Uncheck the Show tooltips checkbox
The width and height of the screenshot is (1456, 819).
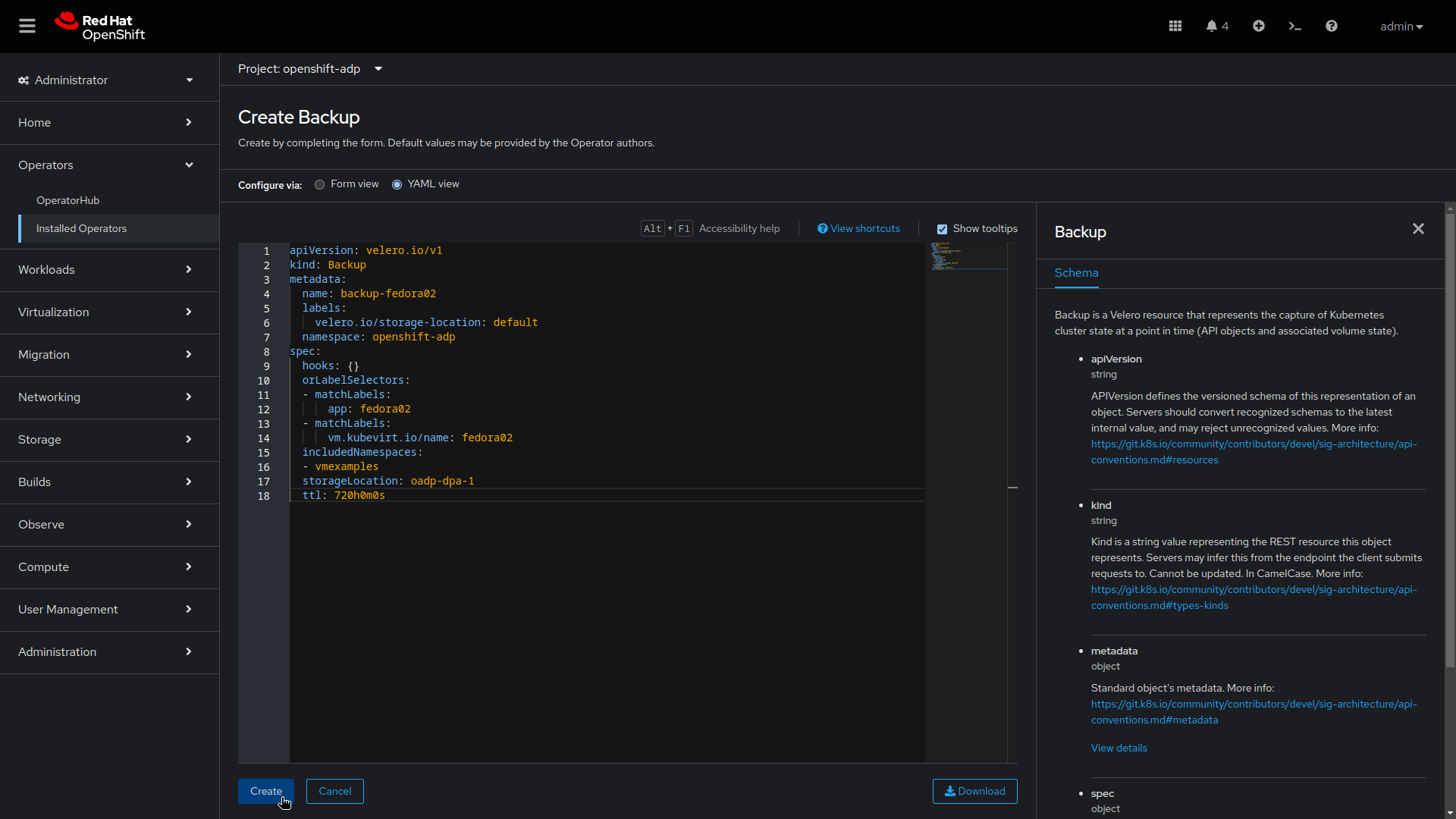coord(942,229)
